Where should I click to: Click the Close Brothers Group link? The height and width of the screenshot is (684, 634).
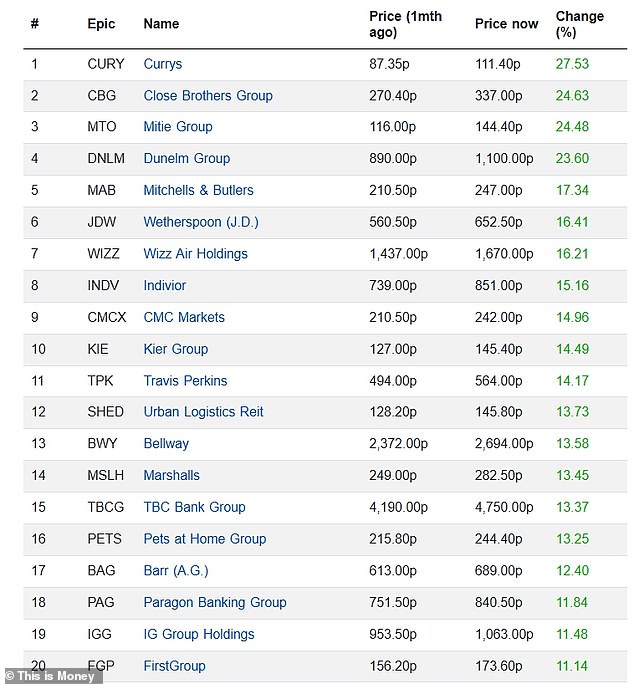[208, 96]
